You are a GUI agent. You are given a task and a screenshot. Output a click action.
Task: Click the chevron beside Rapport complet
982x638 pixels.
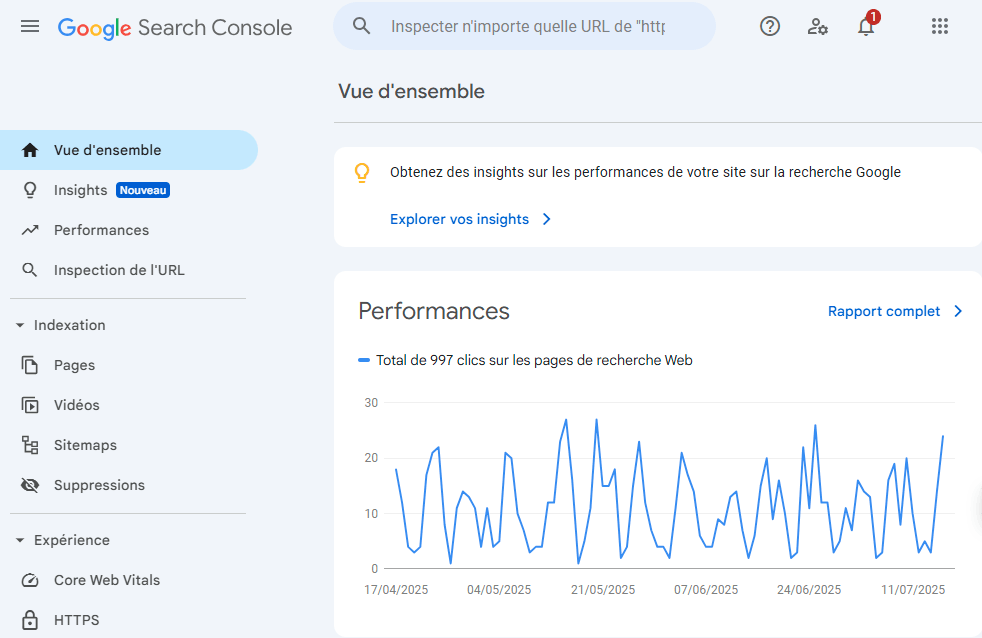[x=958, y=311]
